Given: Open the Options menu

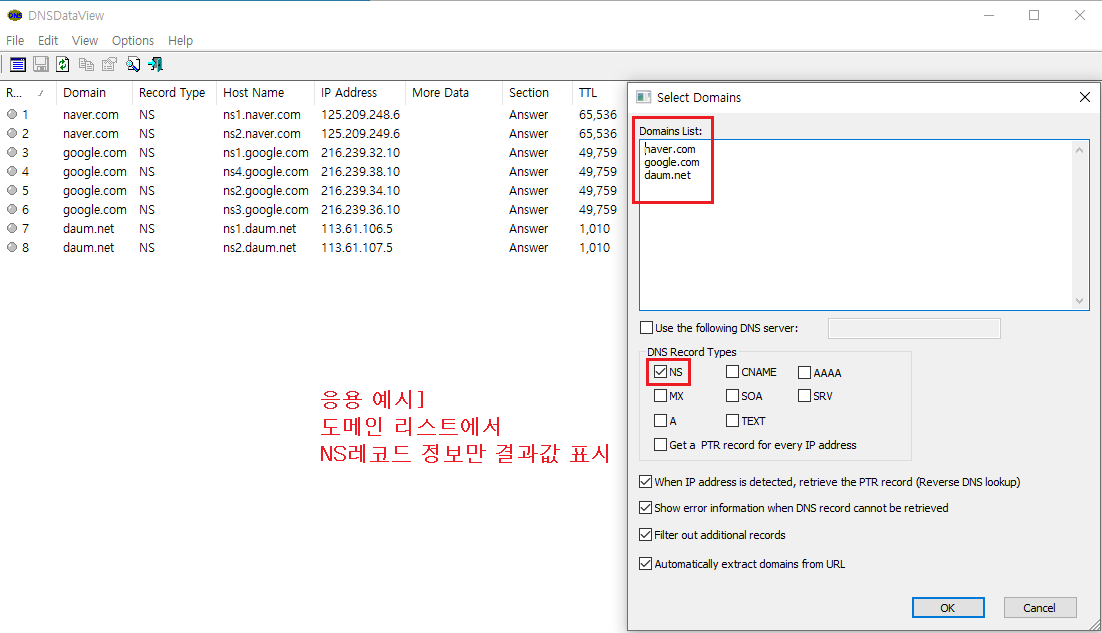Looking at the screenshot, I should click(132, 41).
